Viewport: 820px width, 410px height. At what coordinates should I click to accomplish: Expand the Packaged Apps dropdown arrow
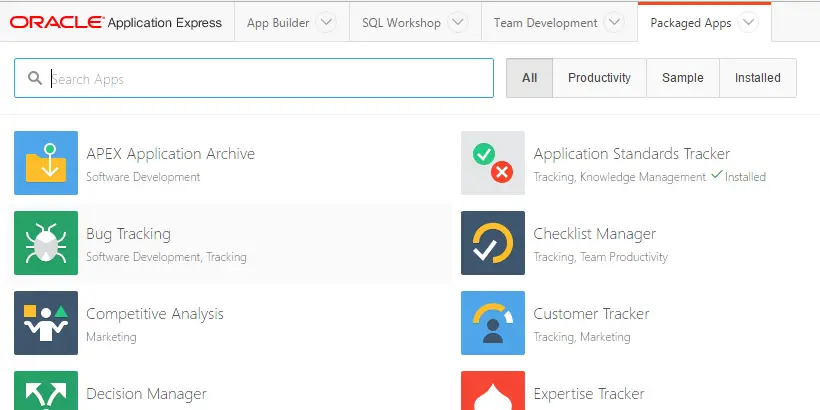click(x=748, y=22)
